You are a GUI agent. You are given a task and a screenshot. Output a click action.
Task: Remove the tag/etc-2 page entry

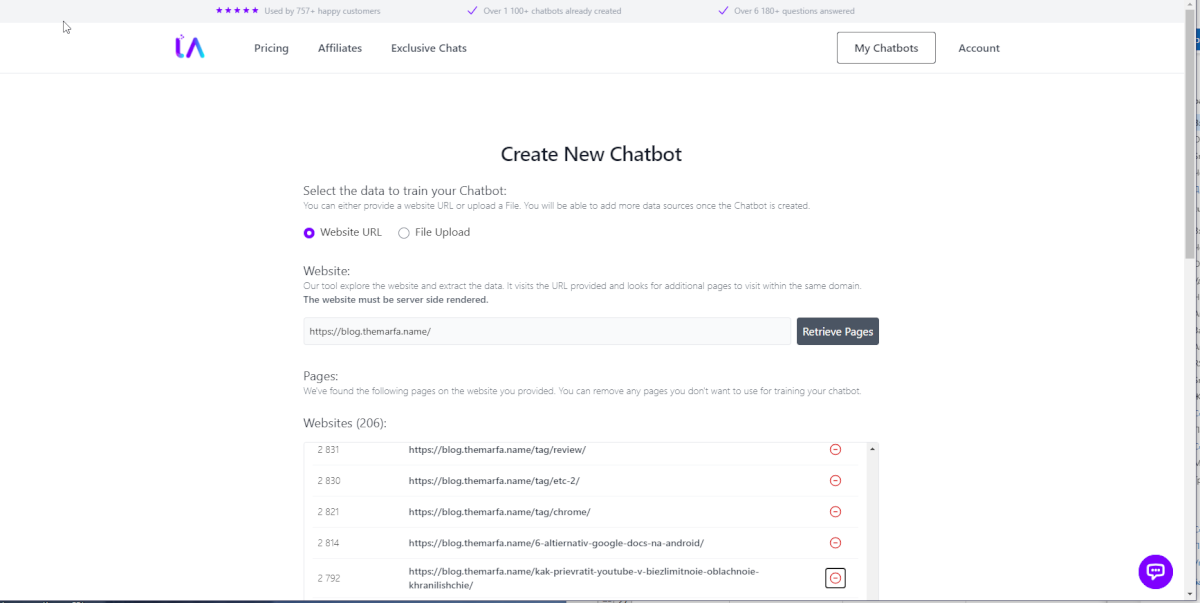(x=835, y=481)
